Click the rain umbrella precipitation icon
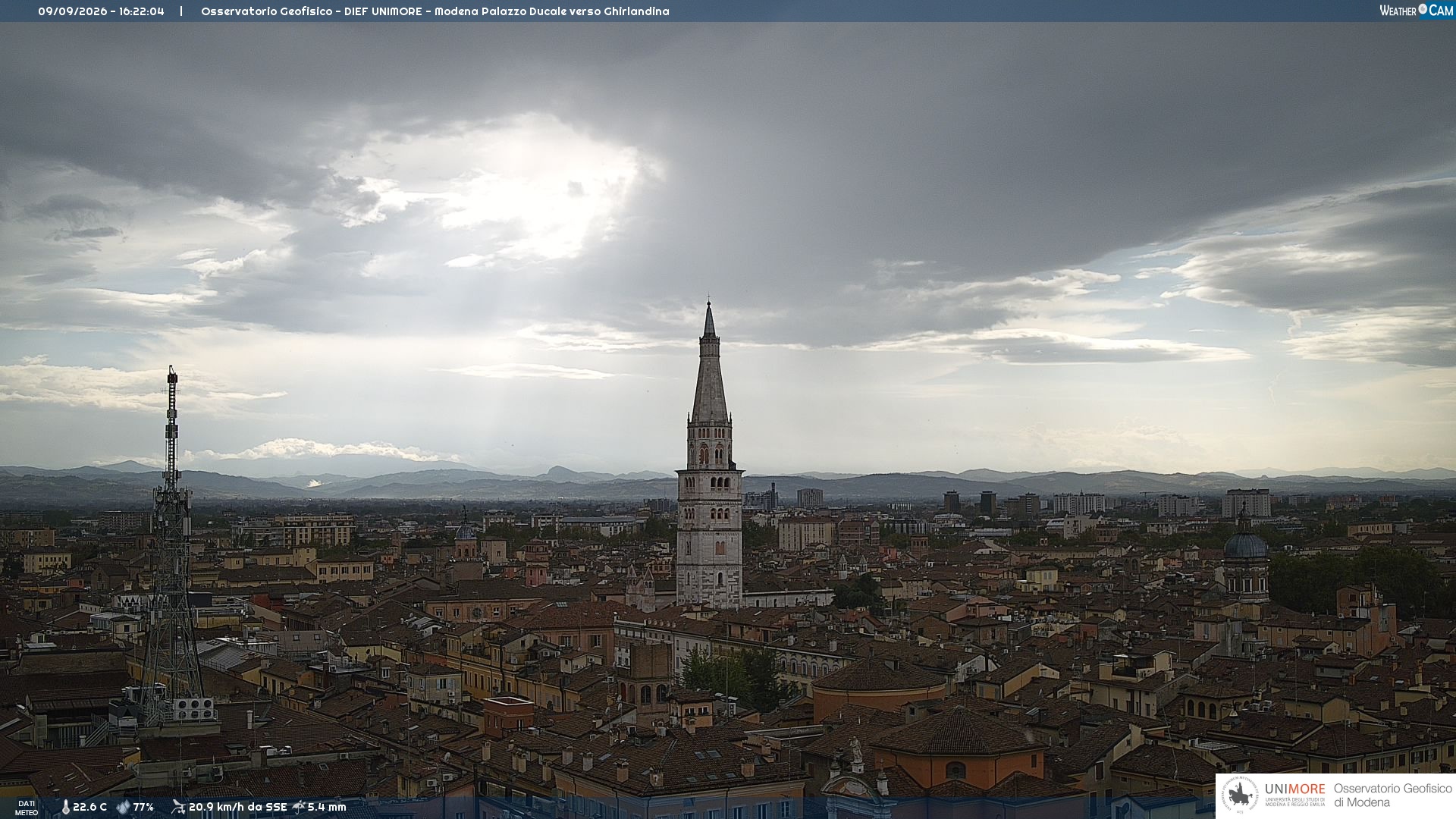This screenshot has height=819, width=1456. click(299, 807)
